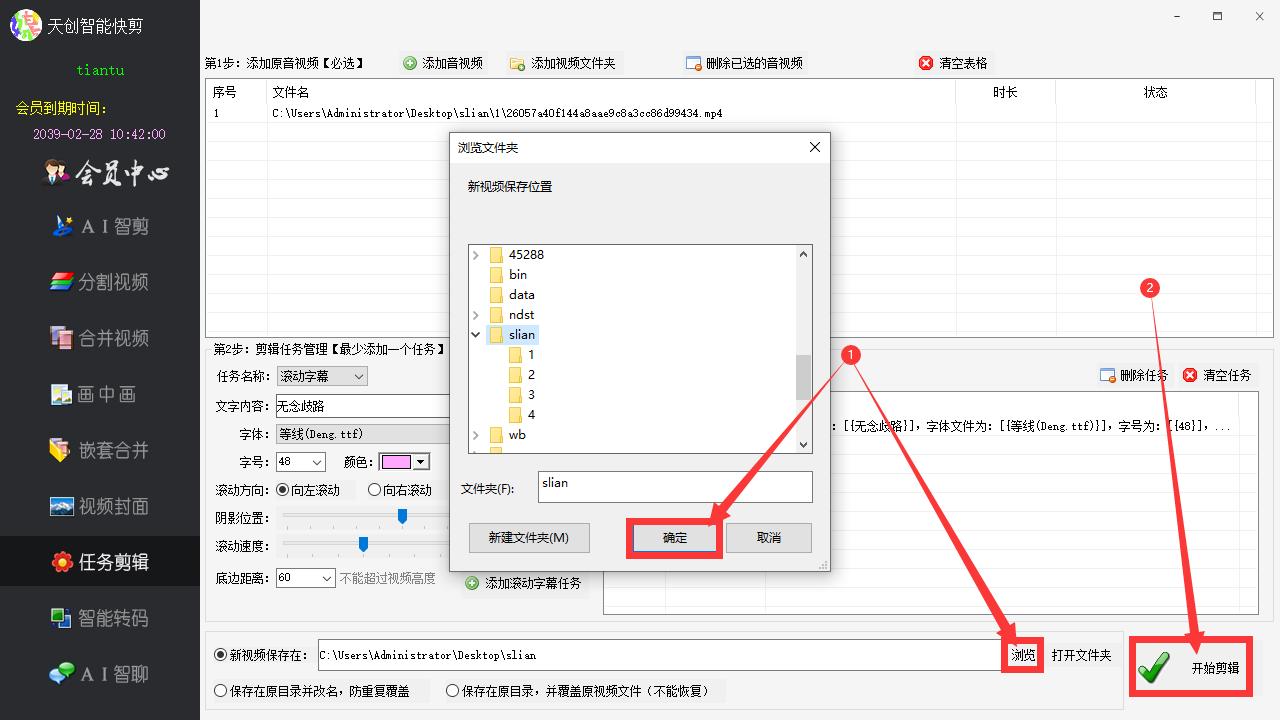The image size is (1280, 720).
Task: Click the slian folder icon
Action: click(x=497, y=335)
